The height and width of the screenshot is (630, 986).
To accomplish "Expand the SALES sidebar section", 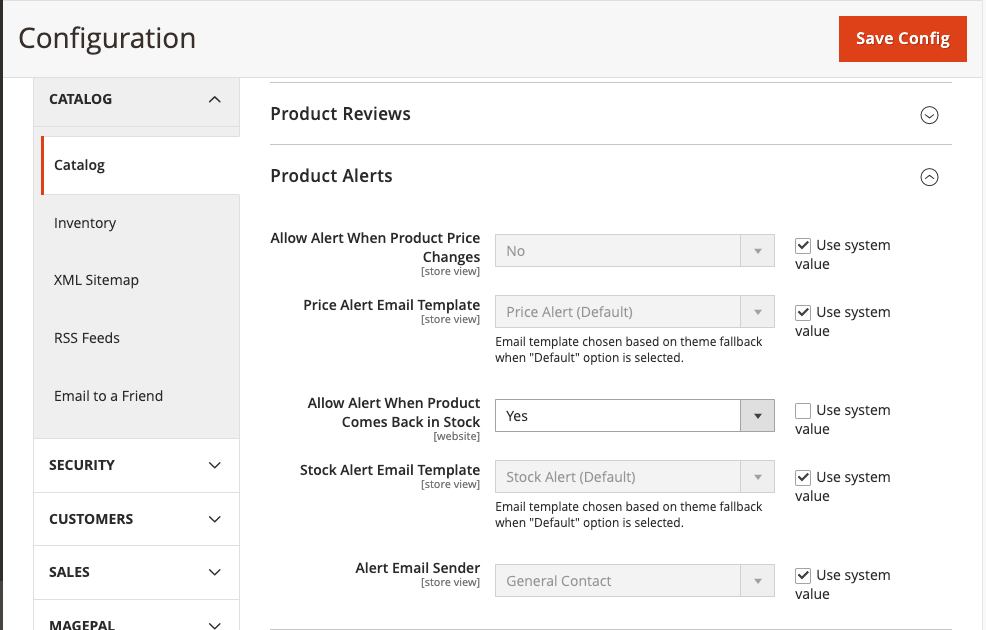I will (x=136, y=572).
